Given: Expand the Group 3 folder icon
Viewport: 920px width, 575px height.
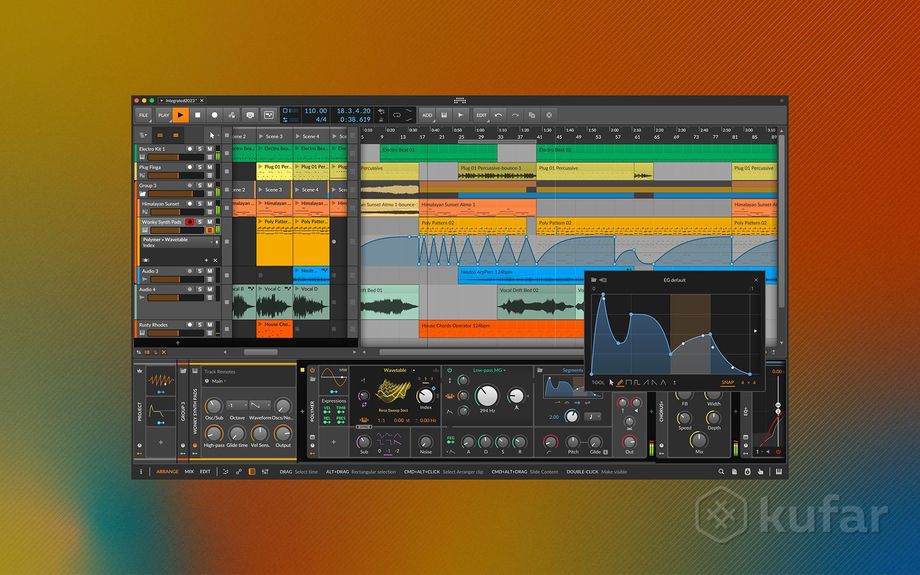Looking at the screenshot, I should [x=143, y=194].
